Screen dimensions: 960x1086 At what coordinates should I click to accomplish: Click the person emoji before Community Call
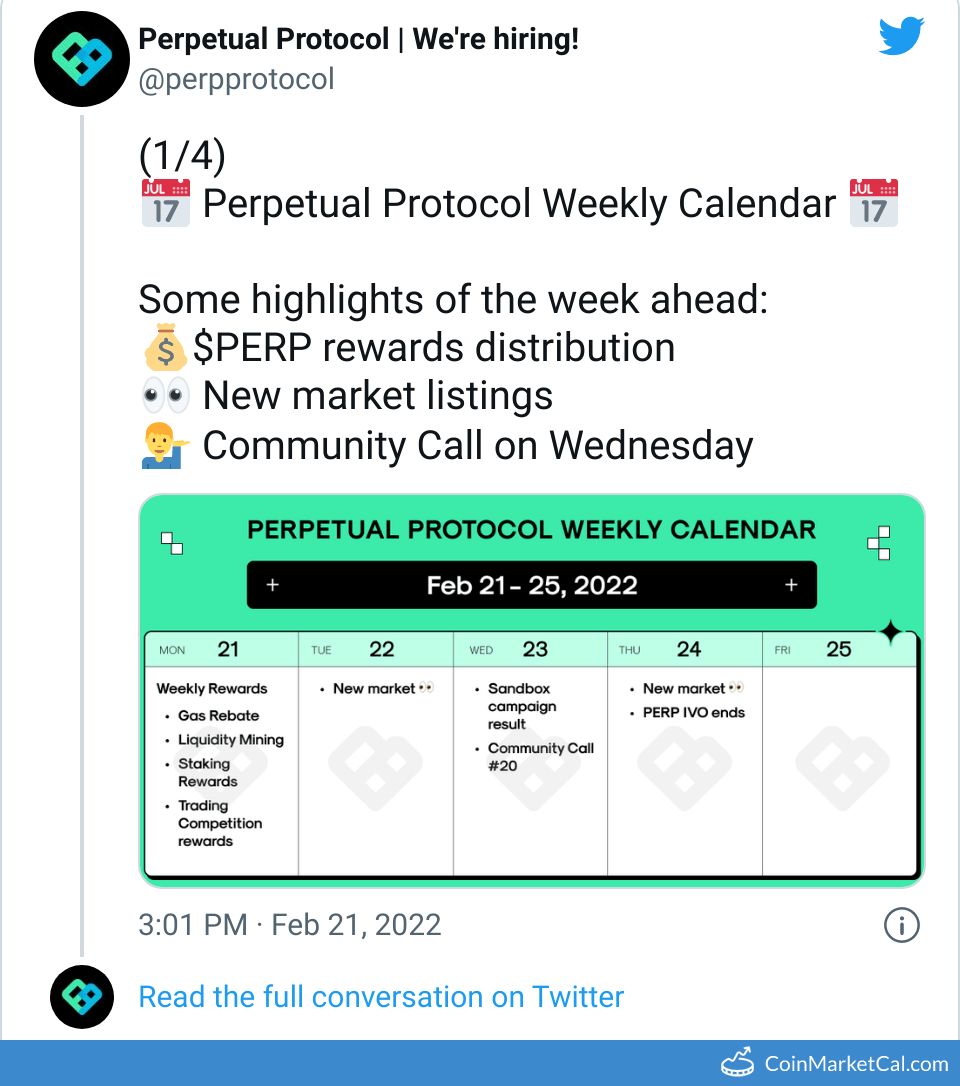click(165, 446)
